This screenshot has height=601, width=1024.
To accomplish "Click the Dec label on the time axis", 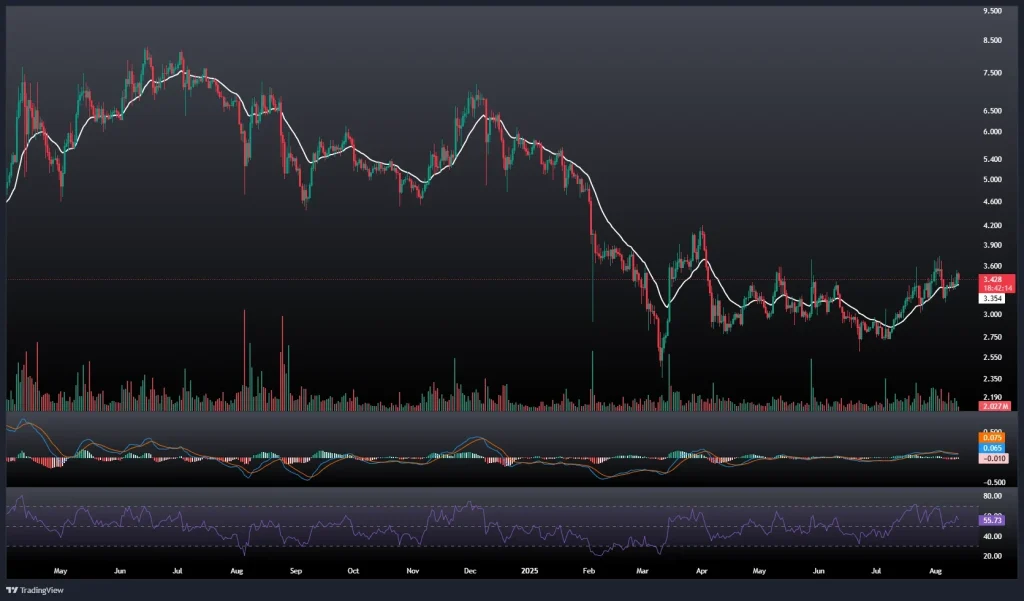I will tap(469, 572).
